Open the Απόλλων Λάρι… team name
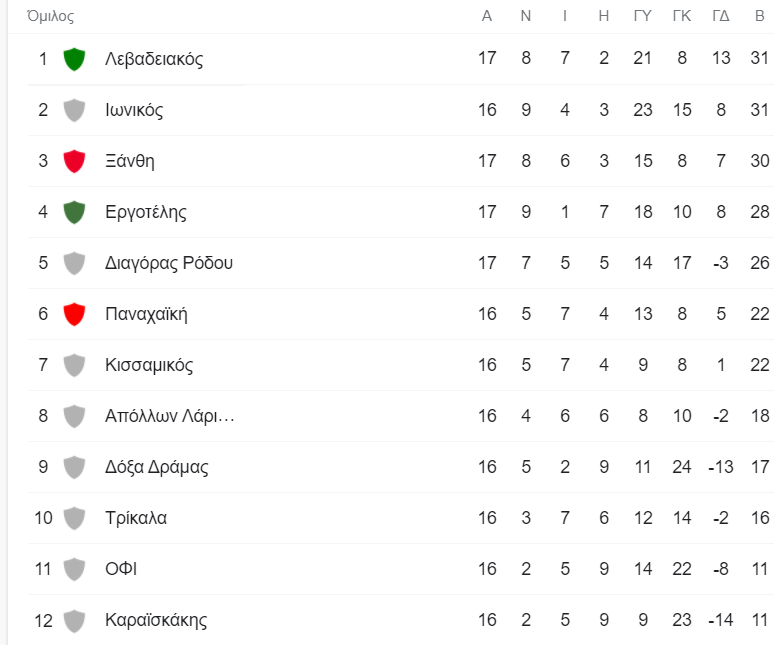Viewport: 774px width, 645px height. pos(169,416)
